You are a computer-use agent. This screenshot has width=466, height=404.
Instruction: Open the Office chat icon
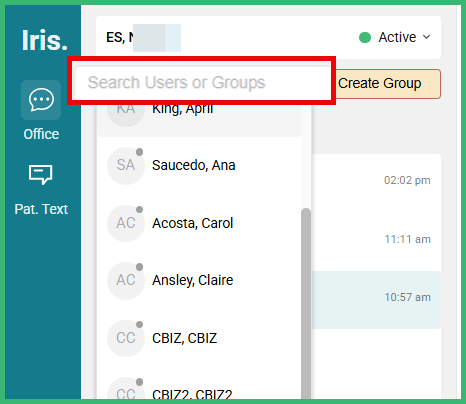click(x=41, y=100)
